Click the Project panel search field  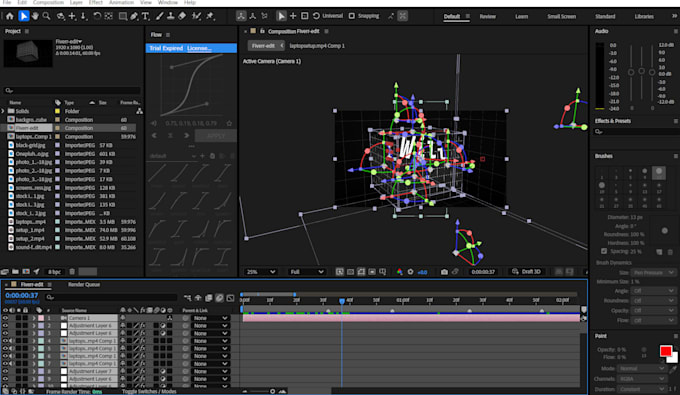[x=72, y=91]
